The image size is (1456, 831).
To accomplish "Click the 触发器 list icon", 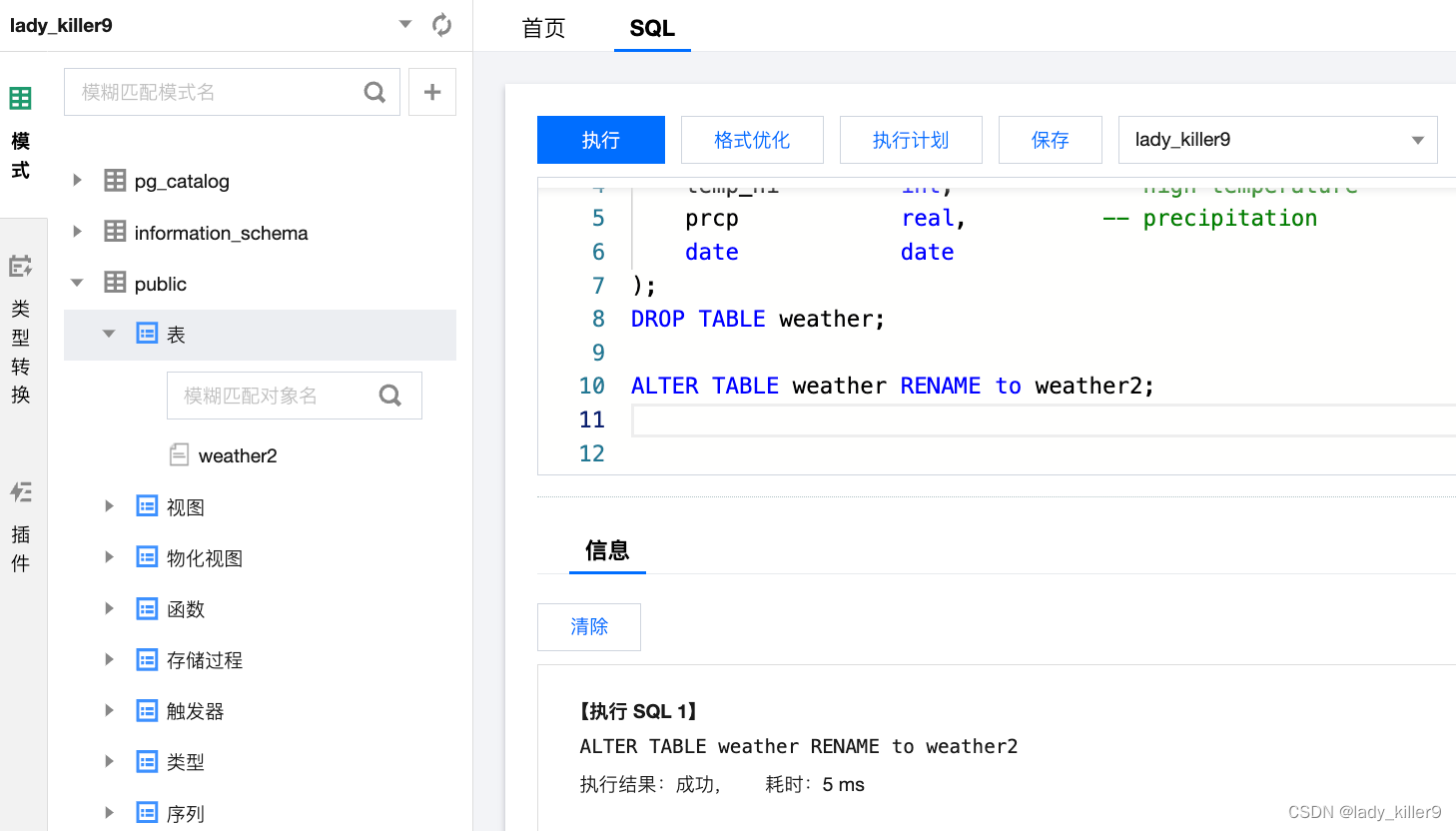I will [147, 710].
